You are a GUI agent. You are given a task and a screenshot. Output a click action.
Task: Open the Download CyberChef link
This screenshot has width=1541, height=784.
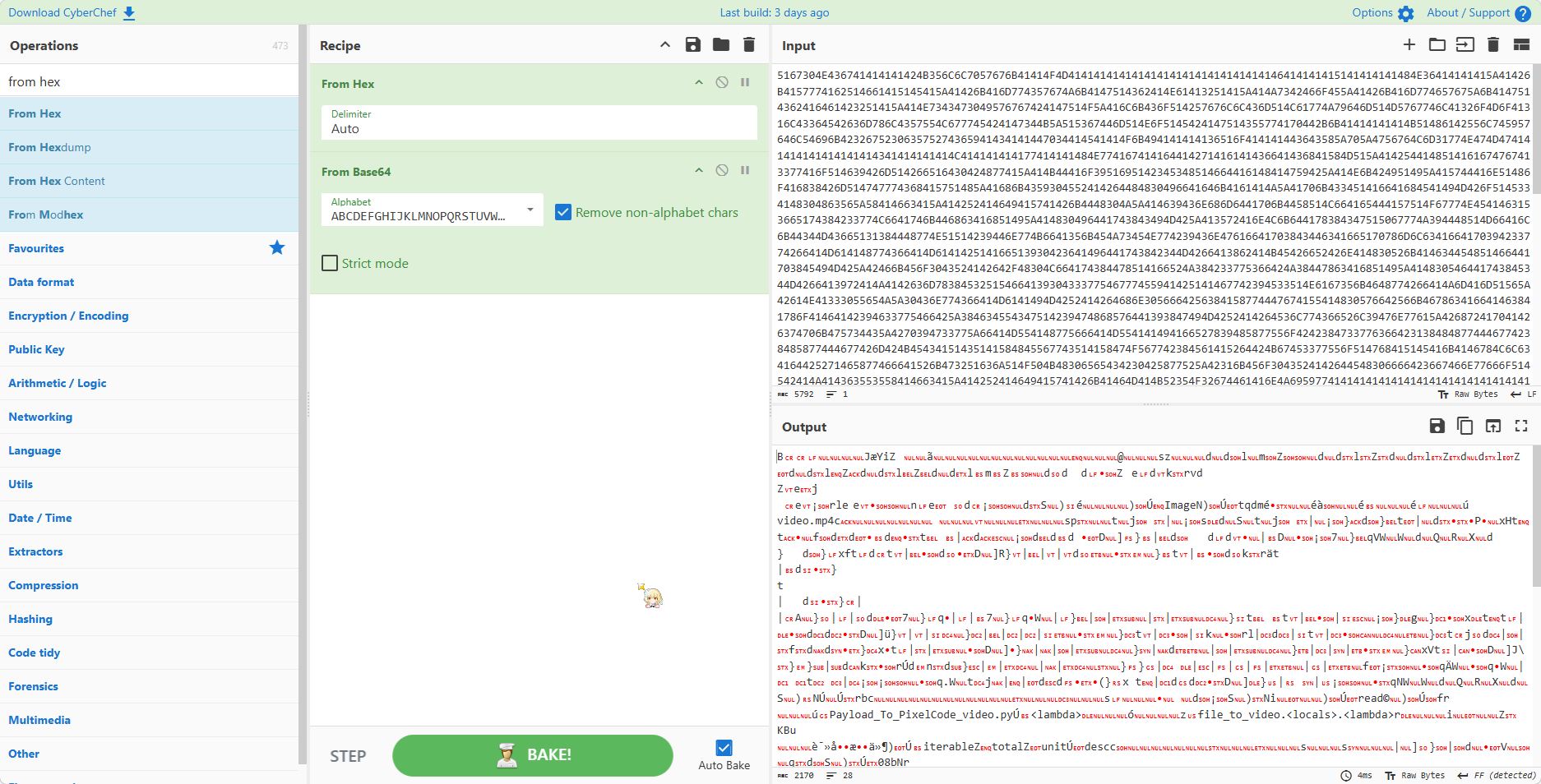[72, 12]
